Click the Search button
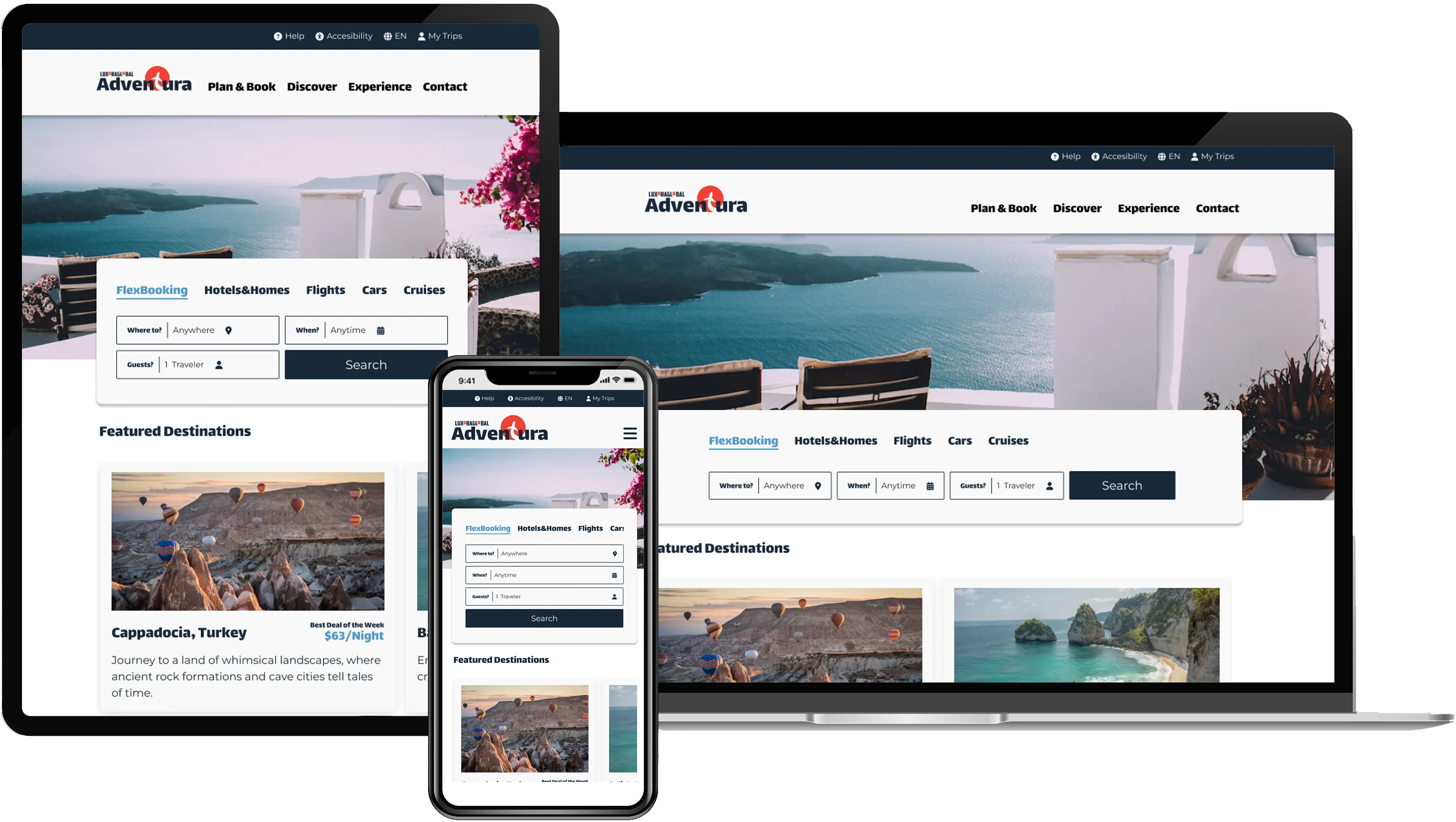The width and height of the screenshot is (1456, 822). (1122, 485)
